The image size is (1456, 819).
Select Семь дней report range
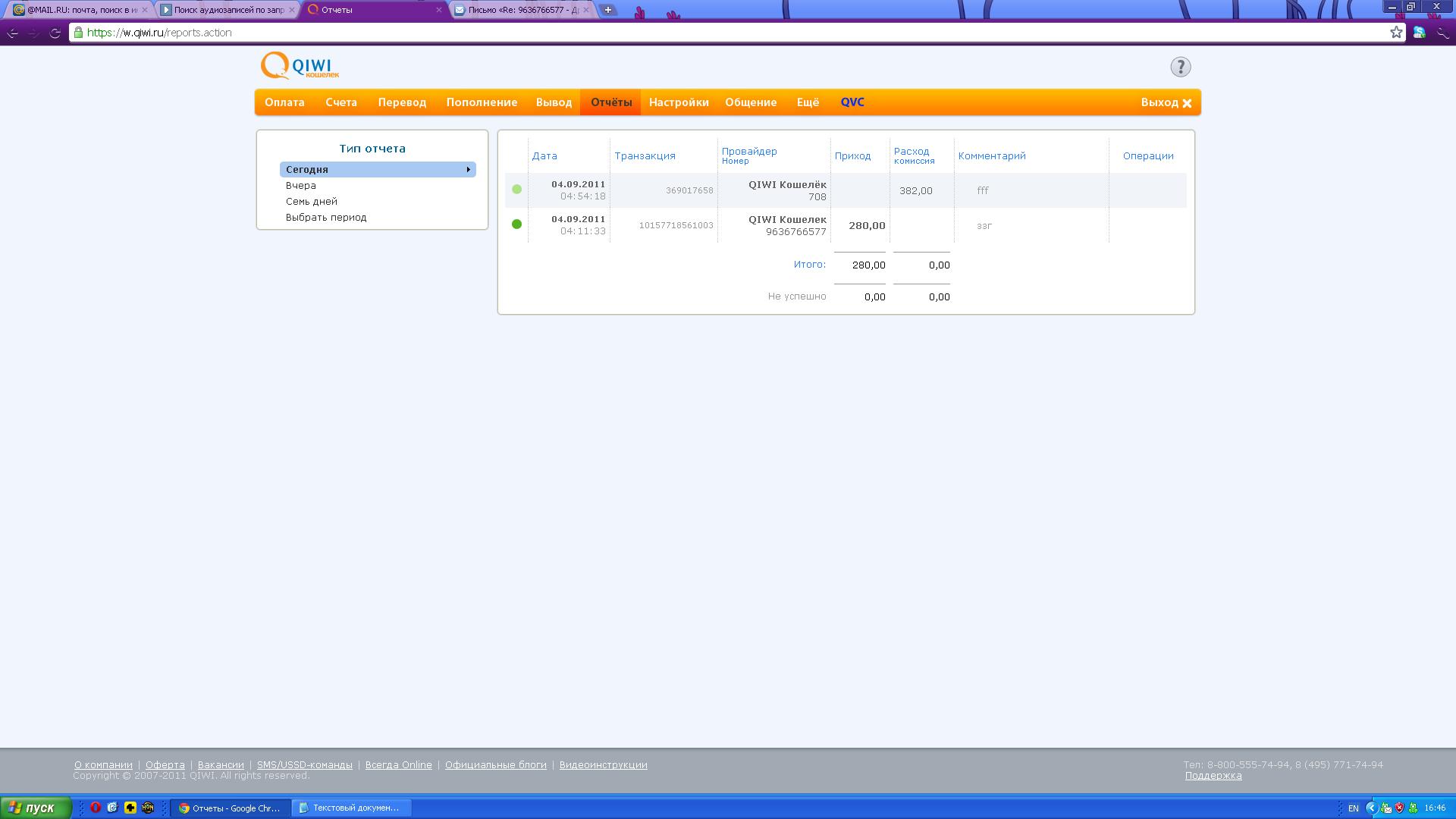[312, 201]
